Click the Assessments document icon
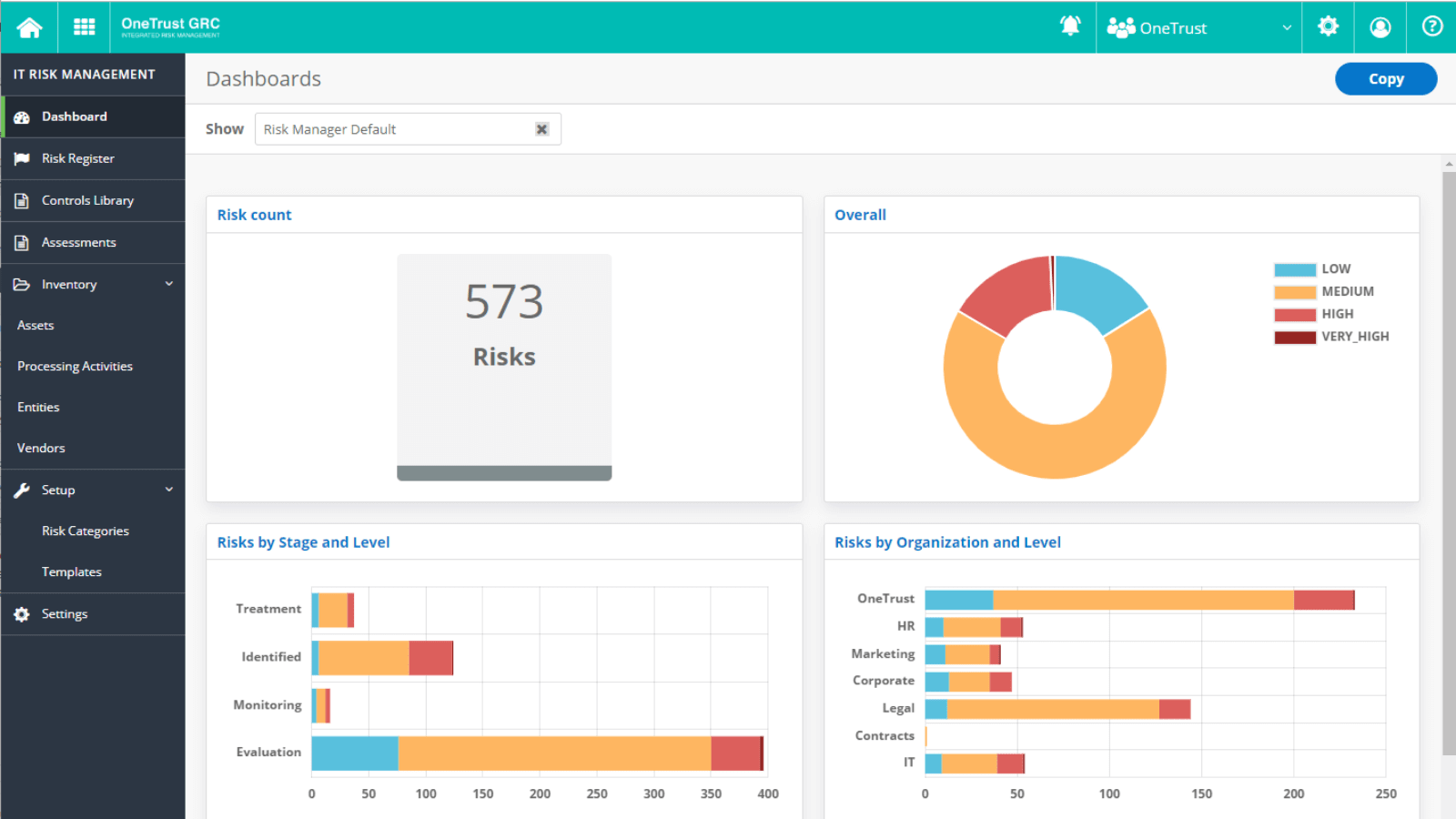Viewport: 1456px width, 819px height. [22, 243]
